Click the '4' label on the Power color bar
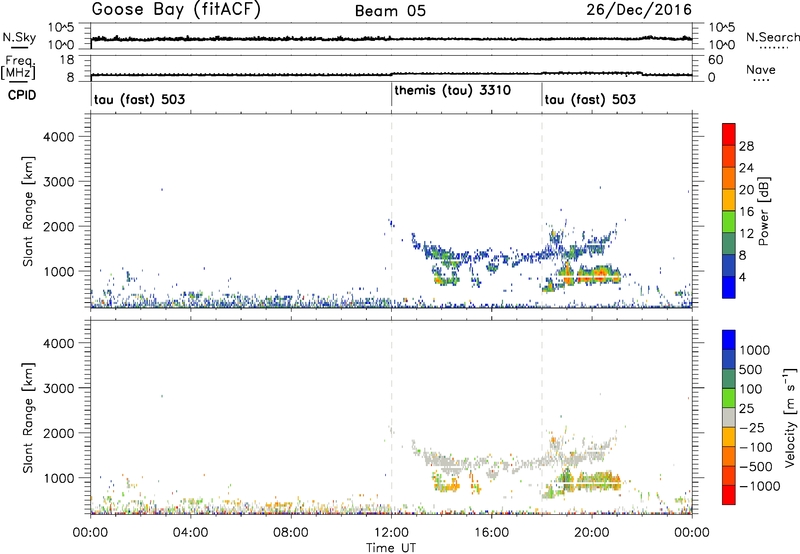The width and height of the screenshot is (800, 554). [x=743, y=278]
